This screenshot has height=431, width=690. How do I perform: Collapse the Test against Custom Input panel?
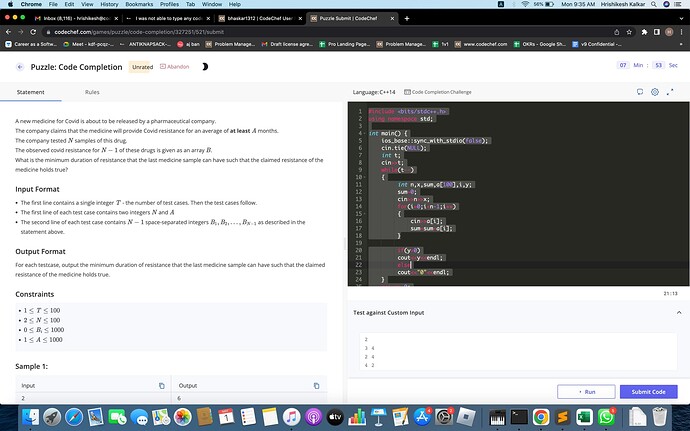pos(679,313)
